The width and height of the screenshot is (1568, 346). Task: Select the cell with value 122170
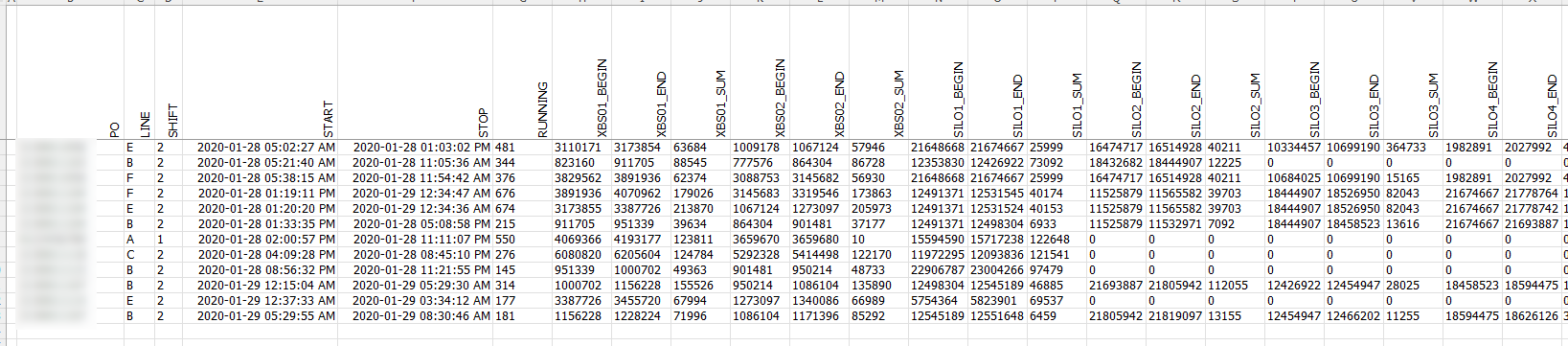(879, 255)
